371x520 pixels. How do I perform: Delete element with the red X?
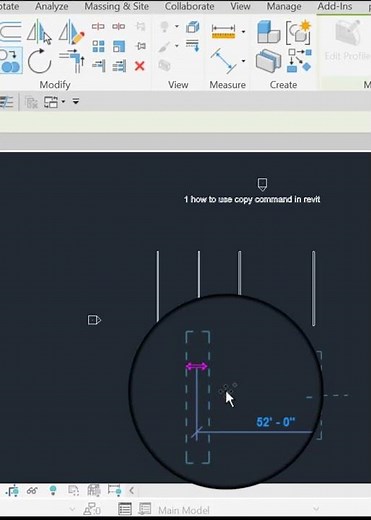tap(140, 66)
